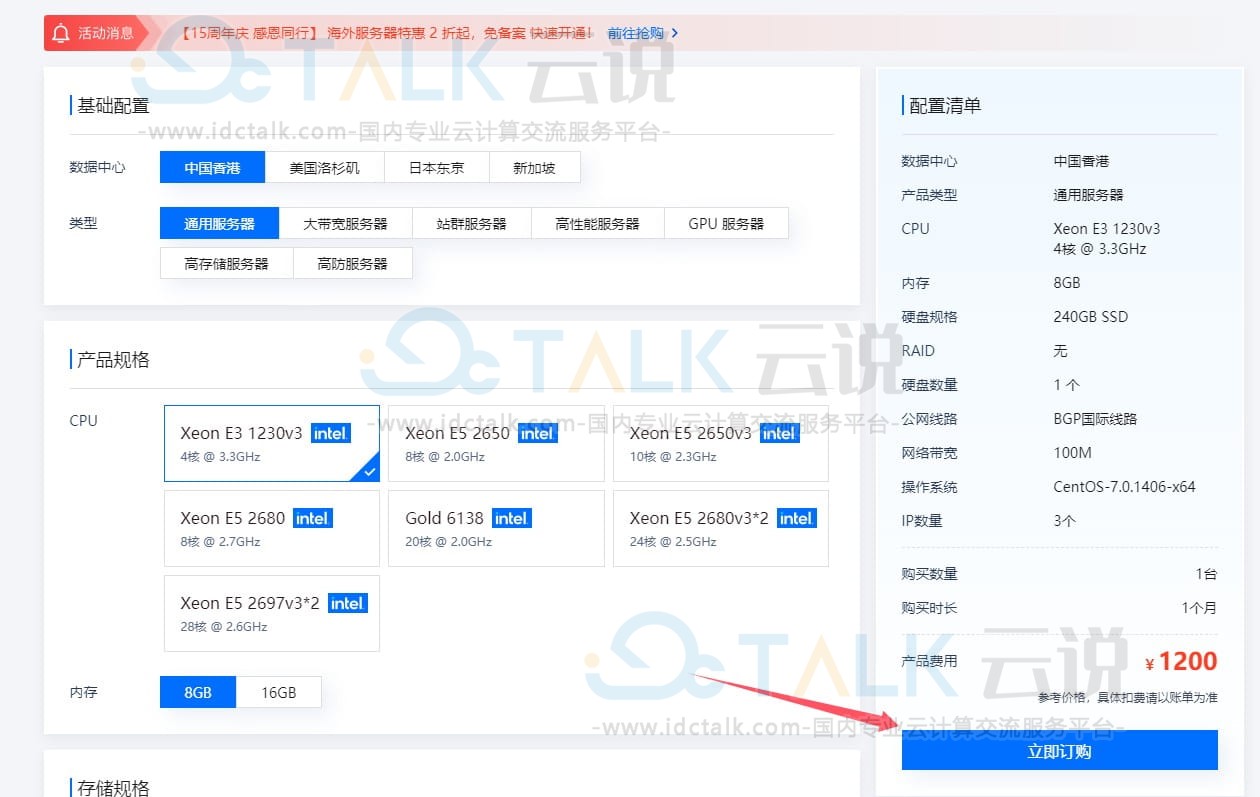Click the ¥1200 product price
The width and height of the screenshot is (1260, 797).
coord(1181,661)
